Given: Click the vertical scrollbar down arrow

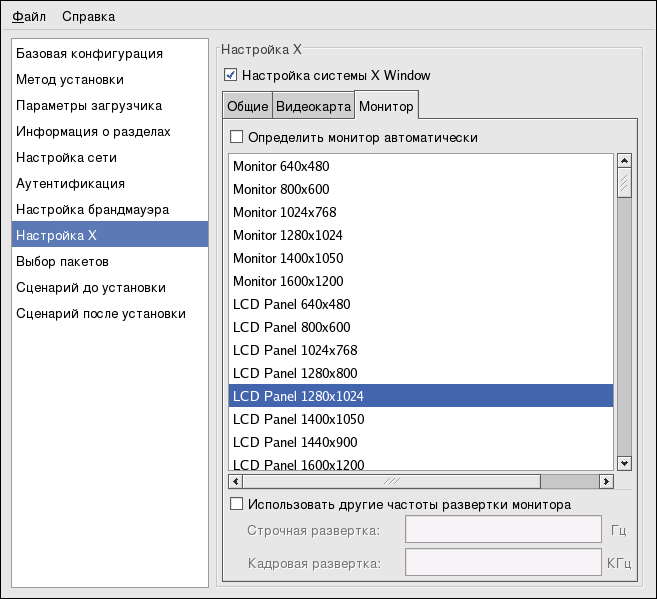Looking at the screenshot, I should coord(624,462).
